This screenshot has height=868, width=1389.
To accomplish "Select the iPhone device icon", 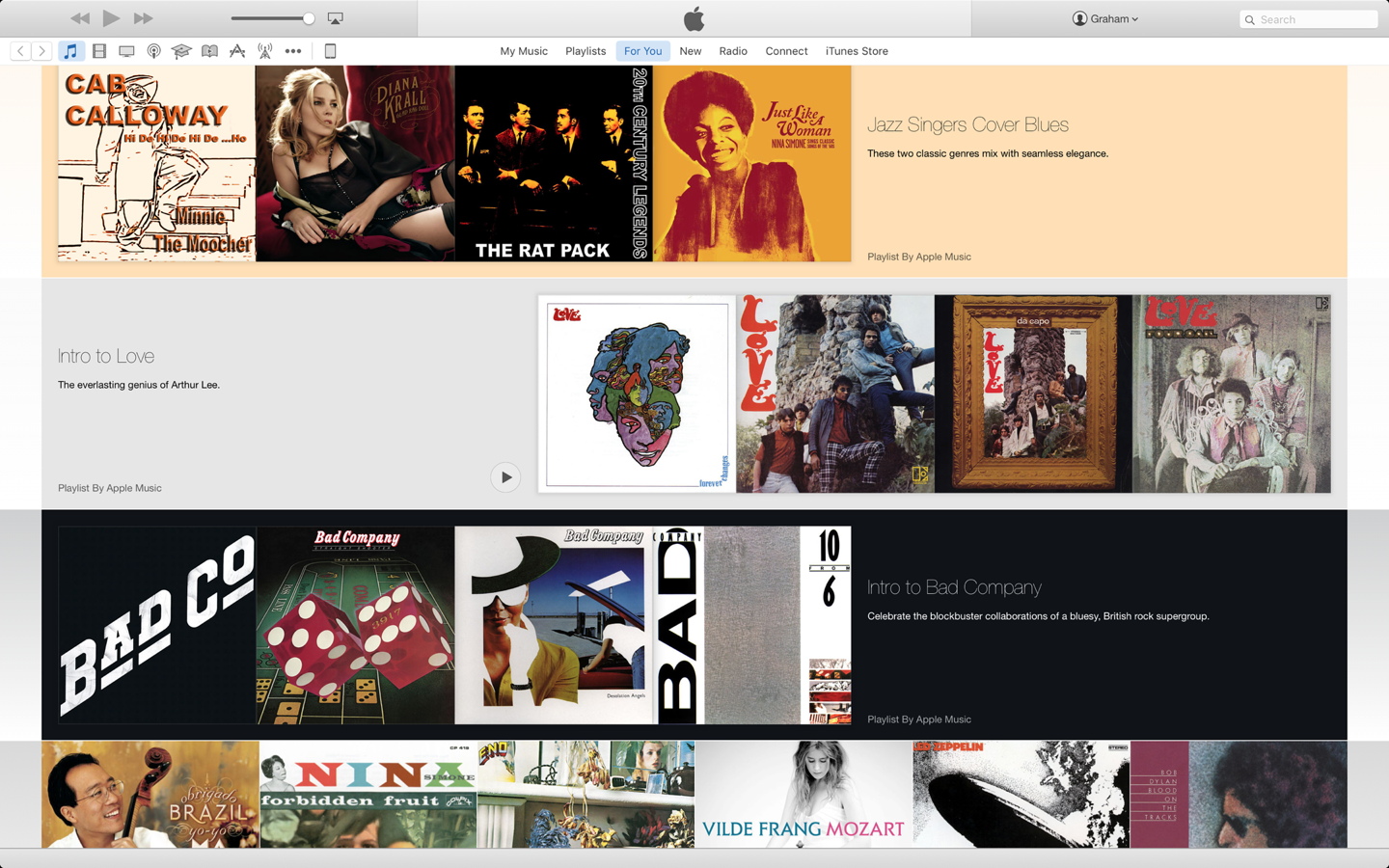I will coord(330,51).
